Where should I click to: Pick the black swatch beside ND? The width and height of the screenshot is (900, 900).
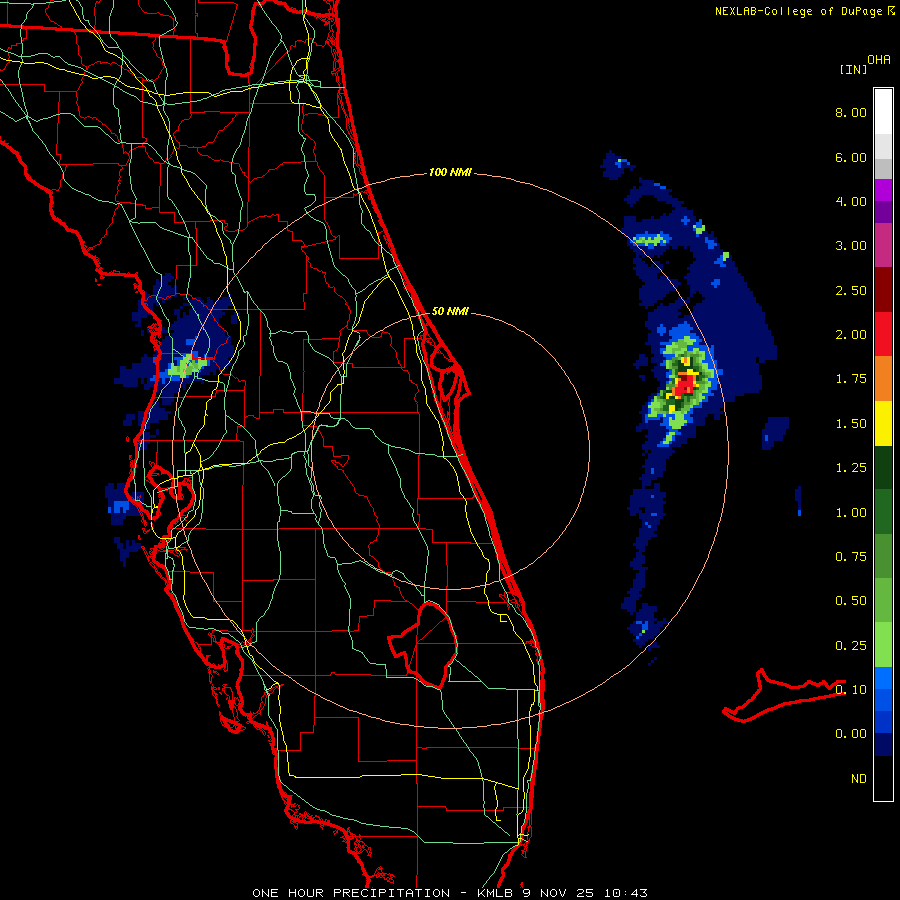(883, 778)
